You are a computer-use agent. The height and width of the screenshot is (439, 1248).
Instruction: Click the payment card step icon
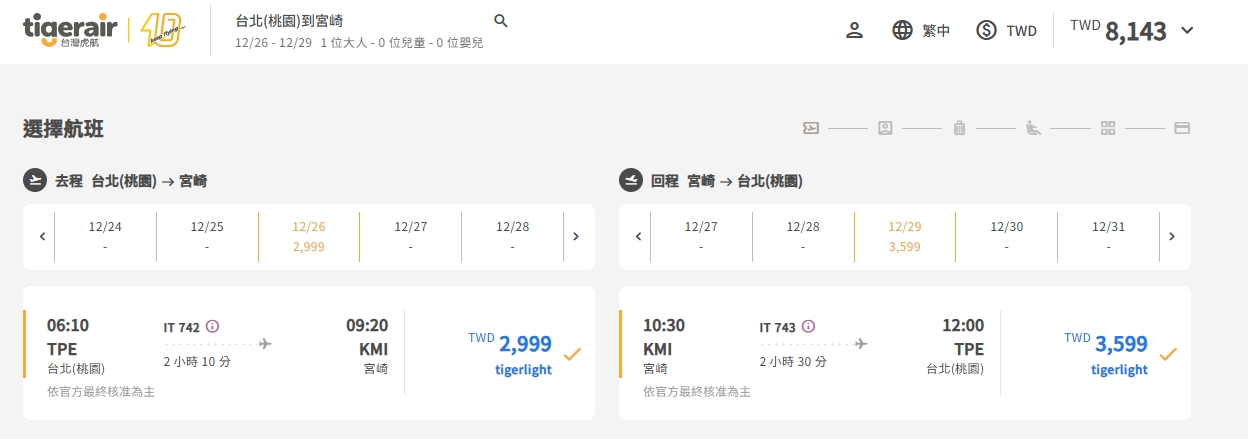(1181, 128)
